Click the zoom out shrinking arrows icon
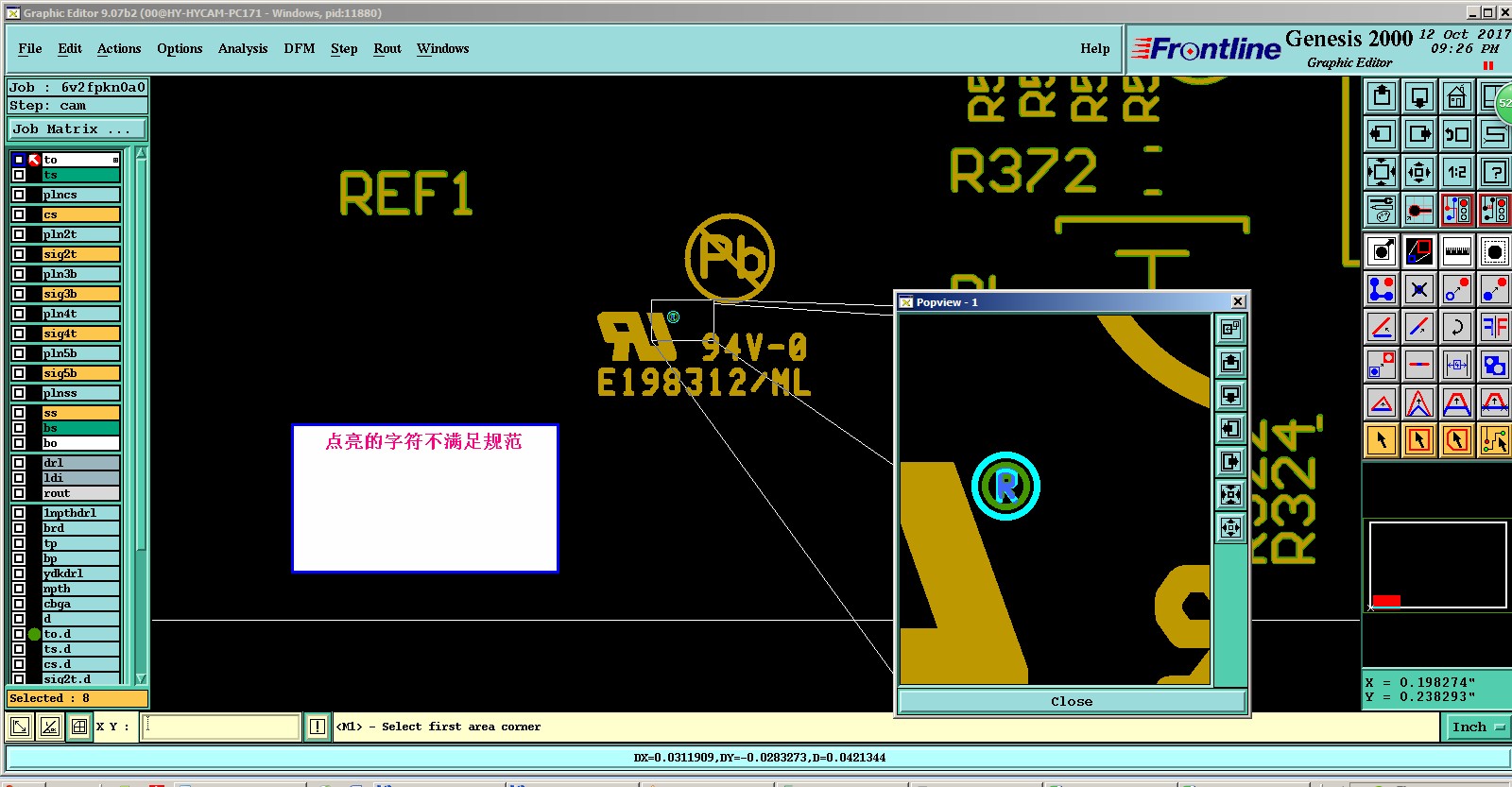 pyautogui.click(x=1419, y=172)
